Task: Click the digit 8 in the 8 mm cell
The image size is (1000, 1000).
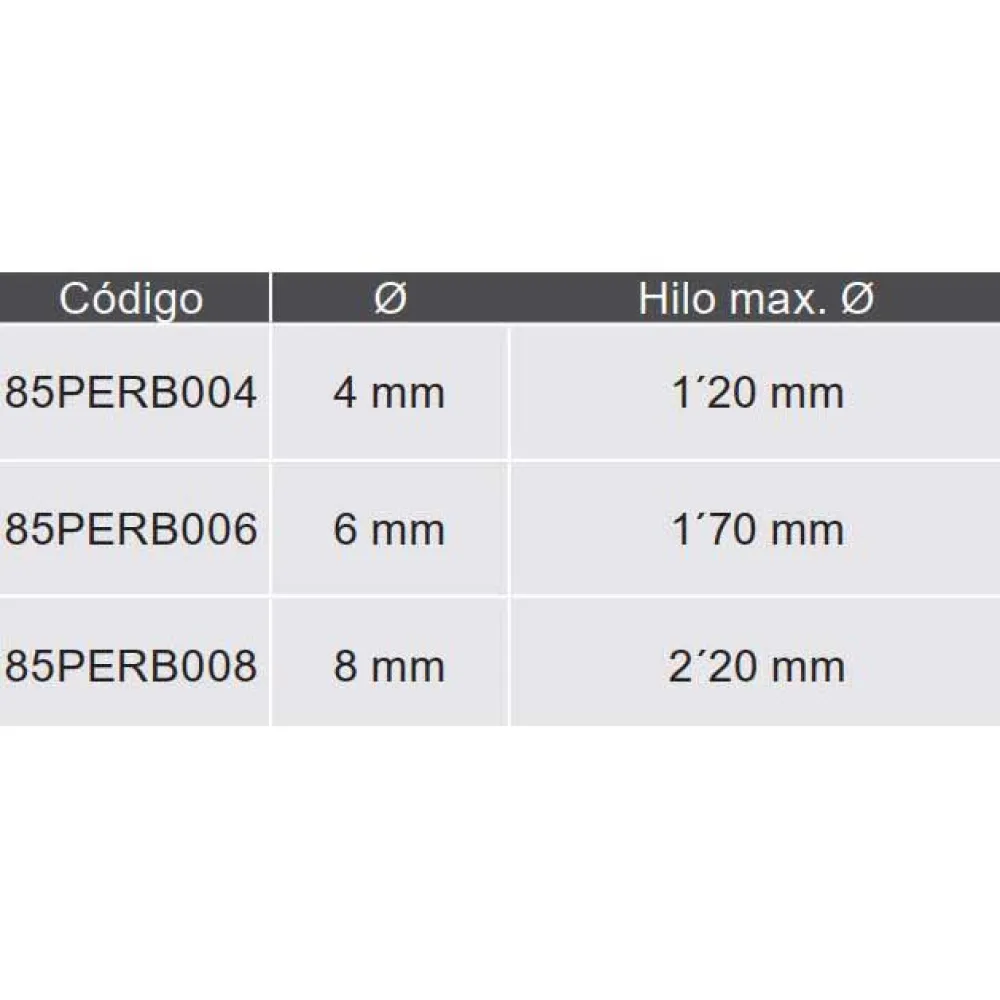Action: point(345,666)
